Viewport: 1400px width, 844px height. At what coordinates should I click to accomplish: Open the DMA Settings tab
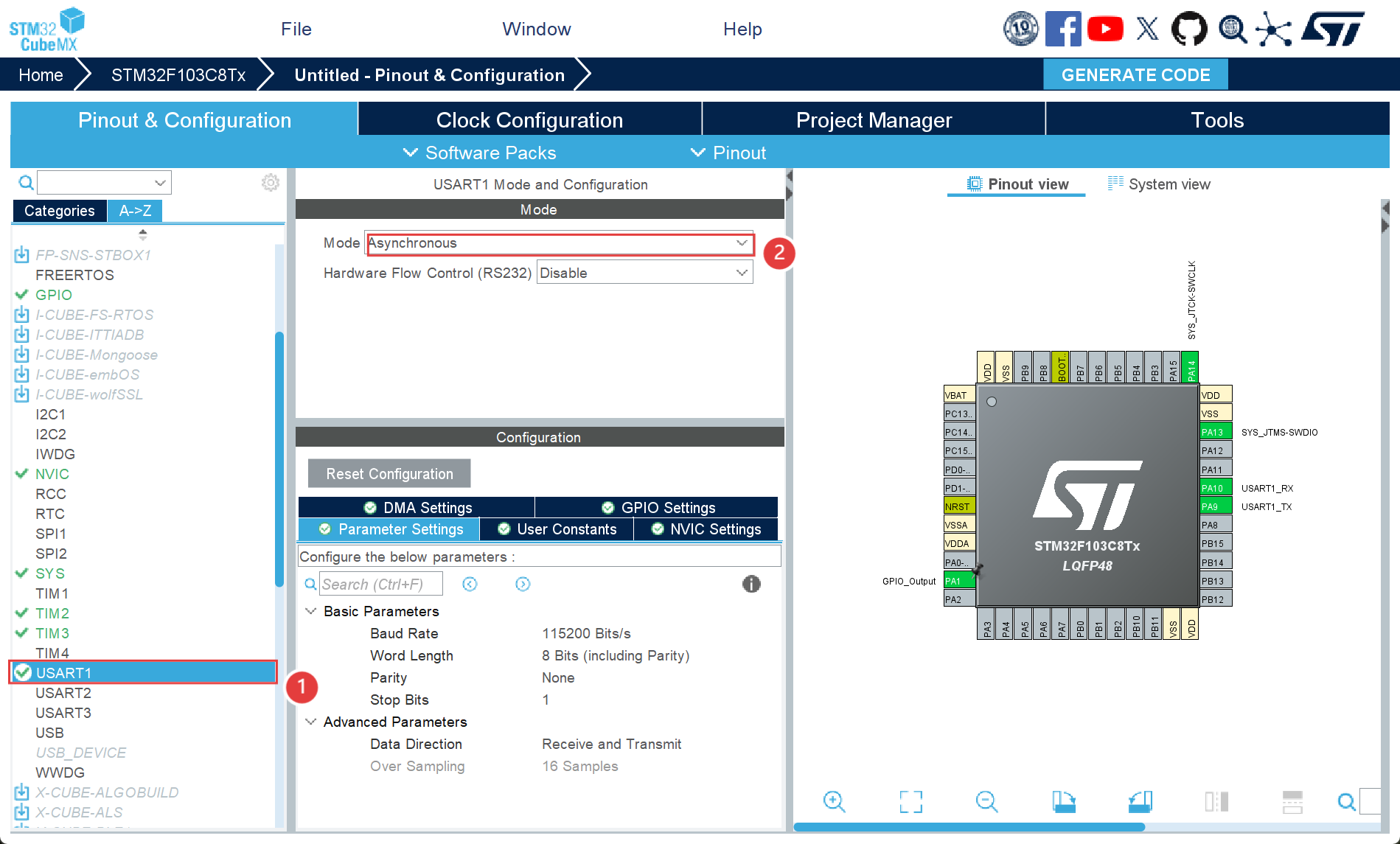(x=417, y=507)
